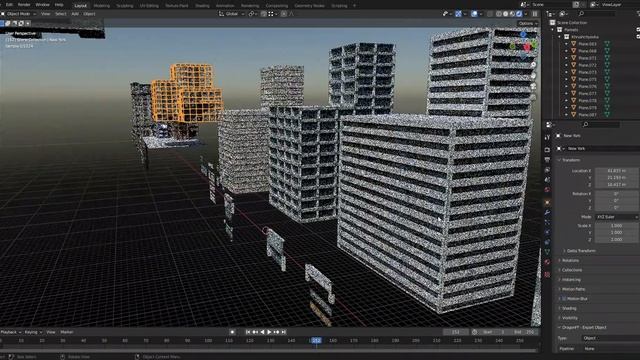Open the Render properties tab
The image size is (640, 360).
point(547,150)
